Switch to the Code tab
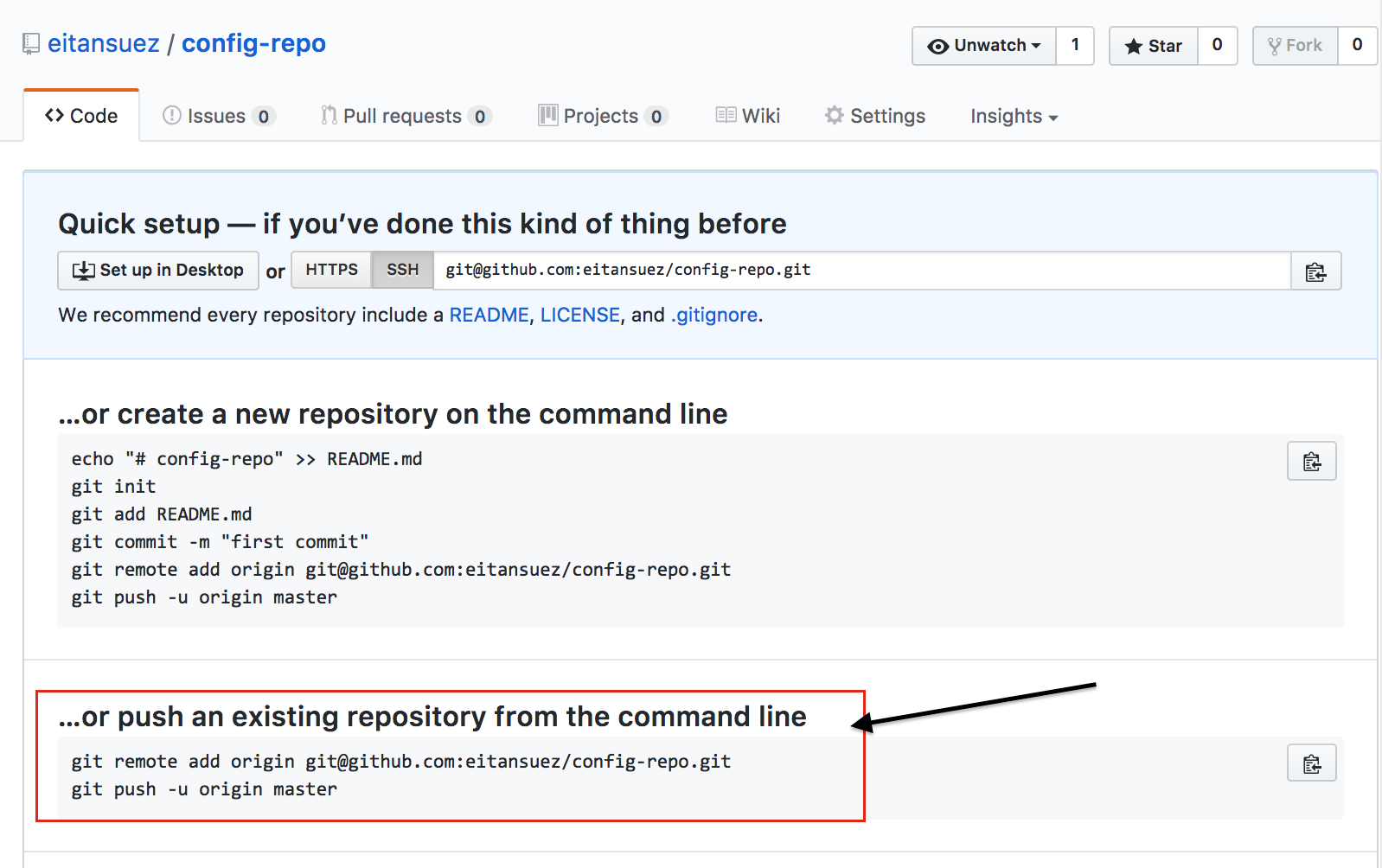Screen dimensions: 1382x868 [81, 116]
